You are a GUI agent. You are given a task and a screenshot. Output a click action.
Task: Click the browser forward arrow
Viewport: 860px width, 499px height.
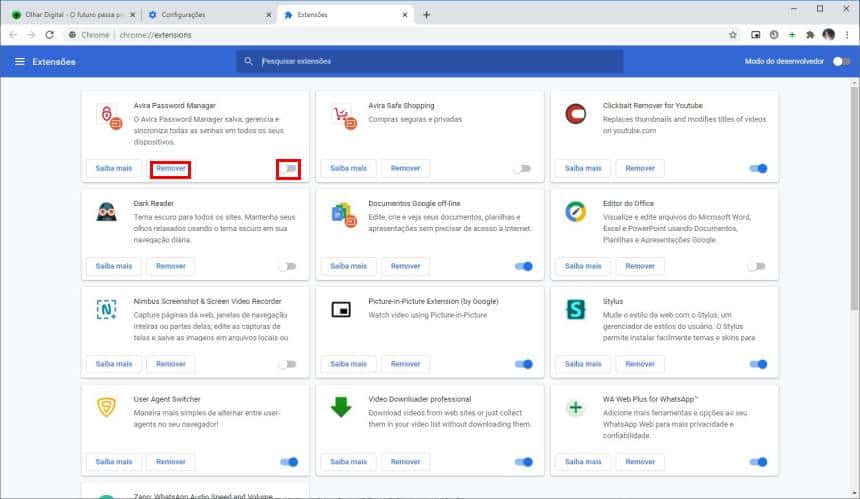[31, 35]
